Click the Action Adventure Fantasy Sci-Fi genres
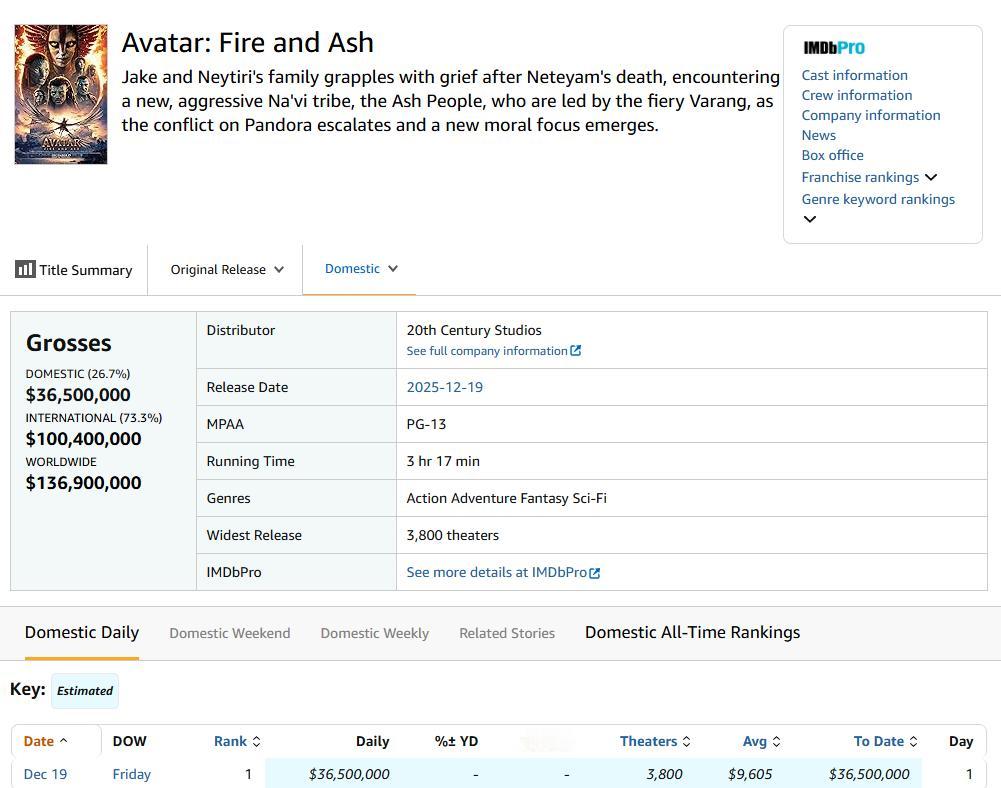This screenshot has height=788, width=1001. [506, 498]
